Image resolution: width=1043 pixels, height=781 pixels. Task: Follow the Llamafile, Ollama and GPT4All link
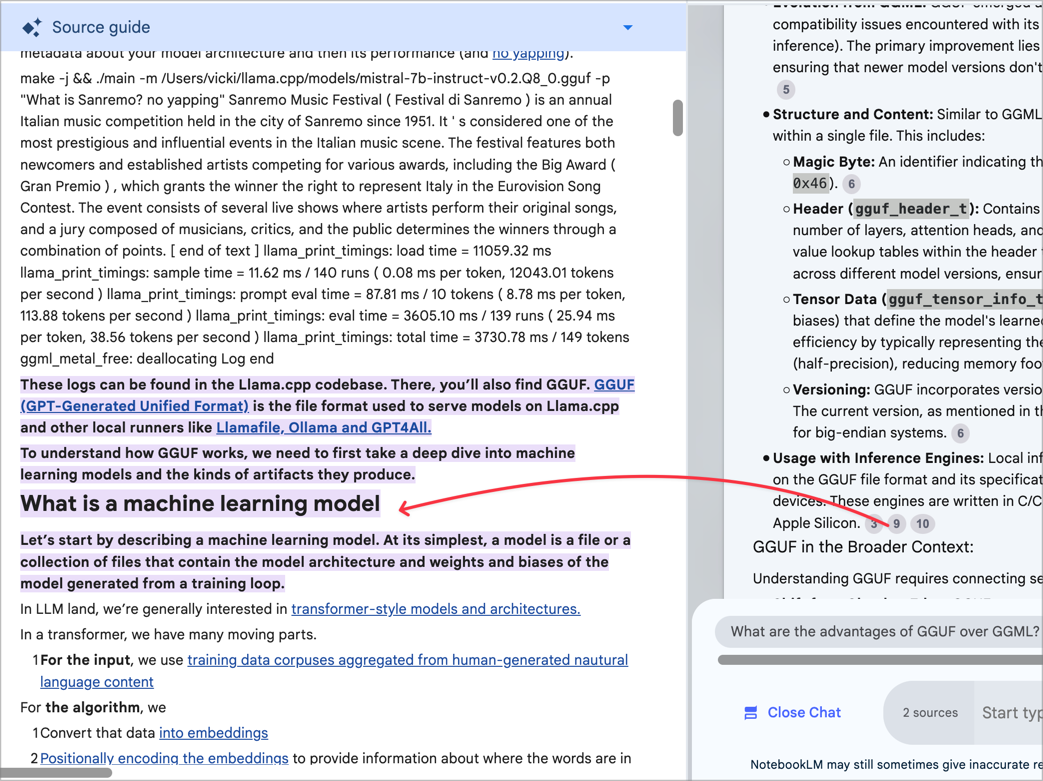tap(323, 428)
